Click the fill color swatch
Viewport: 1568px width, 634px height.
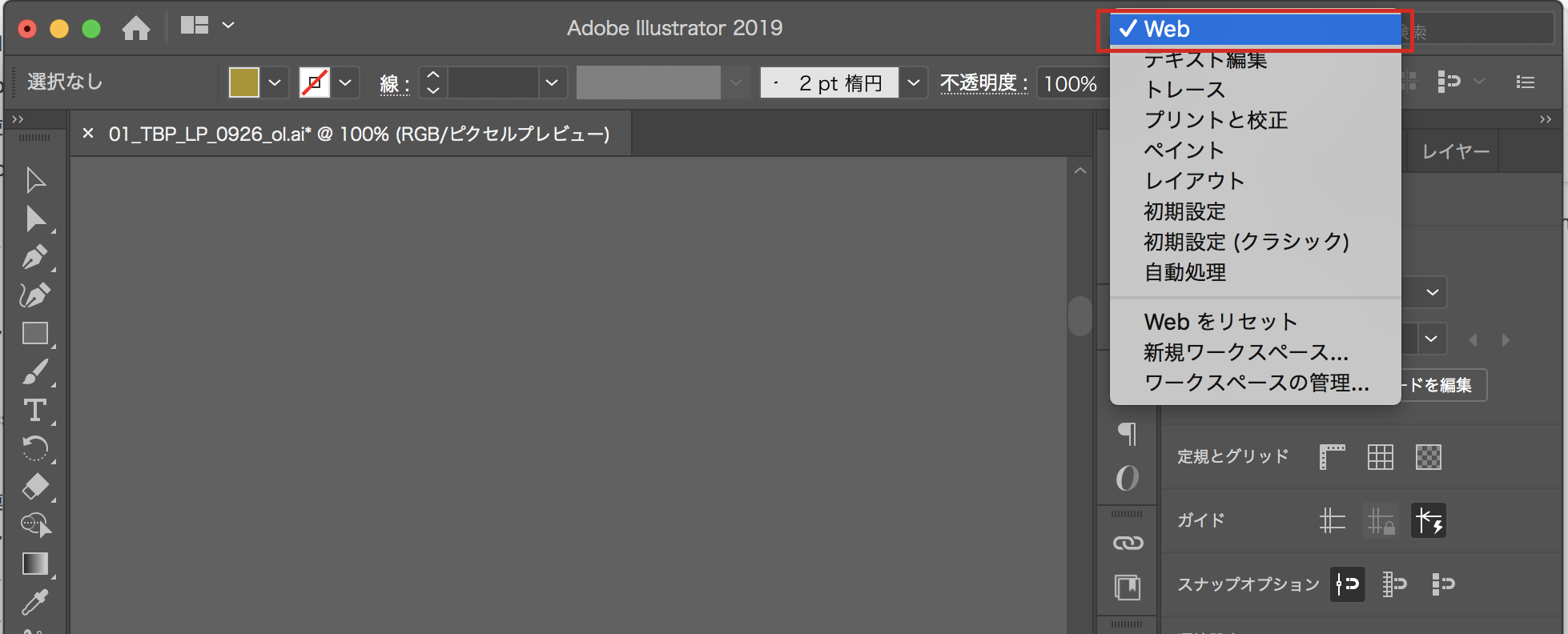tap(244, 82)
